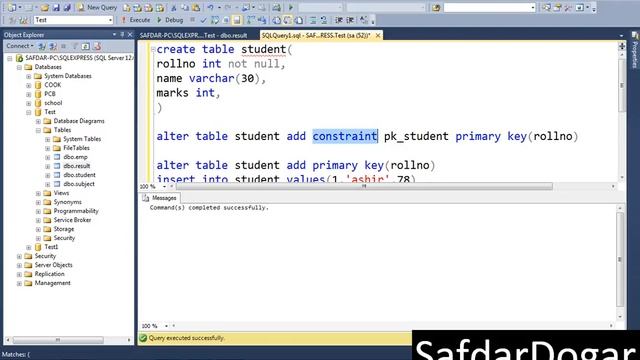Click the Display Estimated Execution Plan icon
The image size is (640, 360).
[x=215, y=20]
